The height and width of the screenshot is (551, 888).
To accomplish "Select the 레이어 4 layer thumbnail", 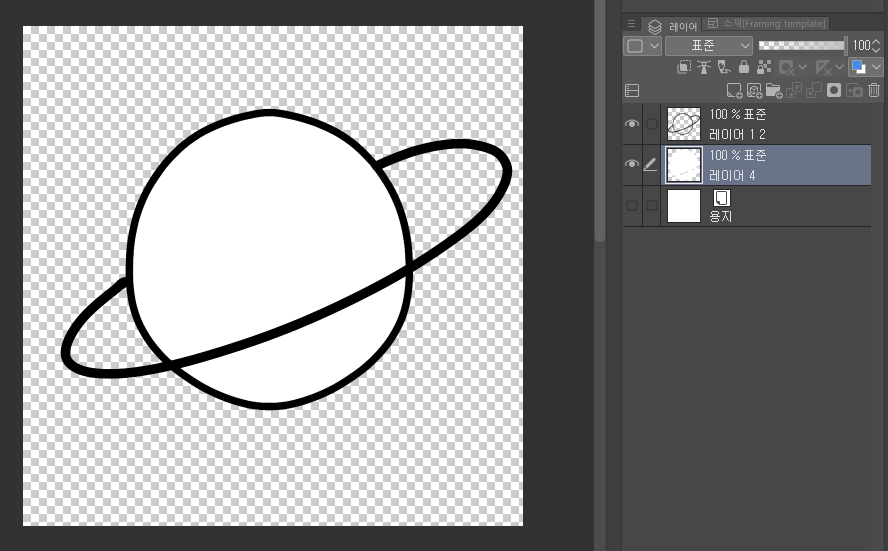I will point(684,165).
